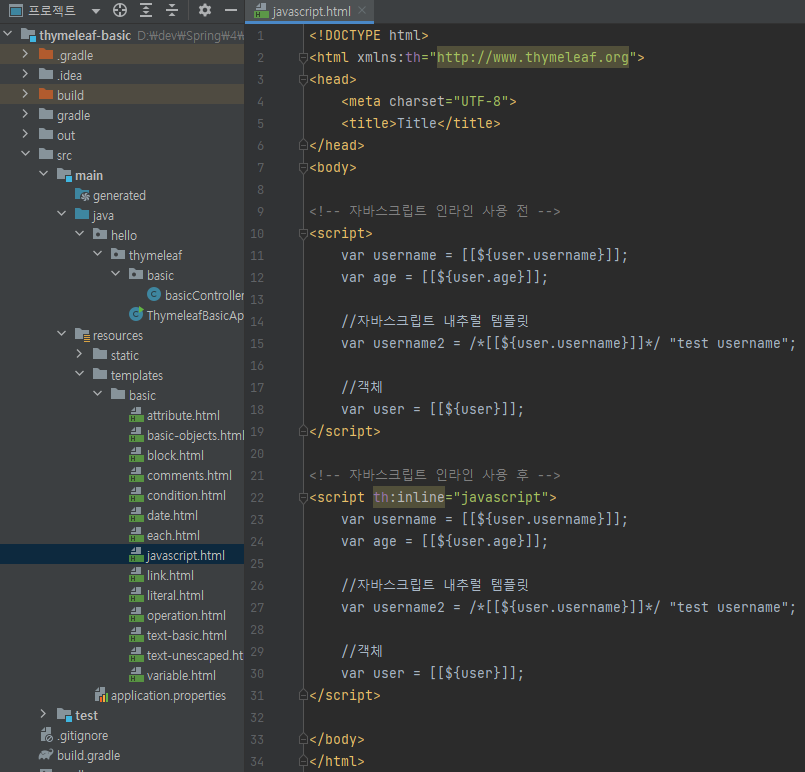Expand the static folder
805x772 pixels.
pos(79,354)
